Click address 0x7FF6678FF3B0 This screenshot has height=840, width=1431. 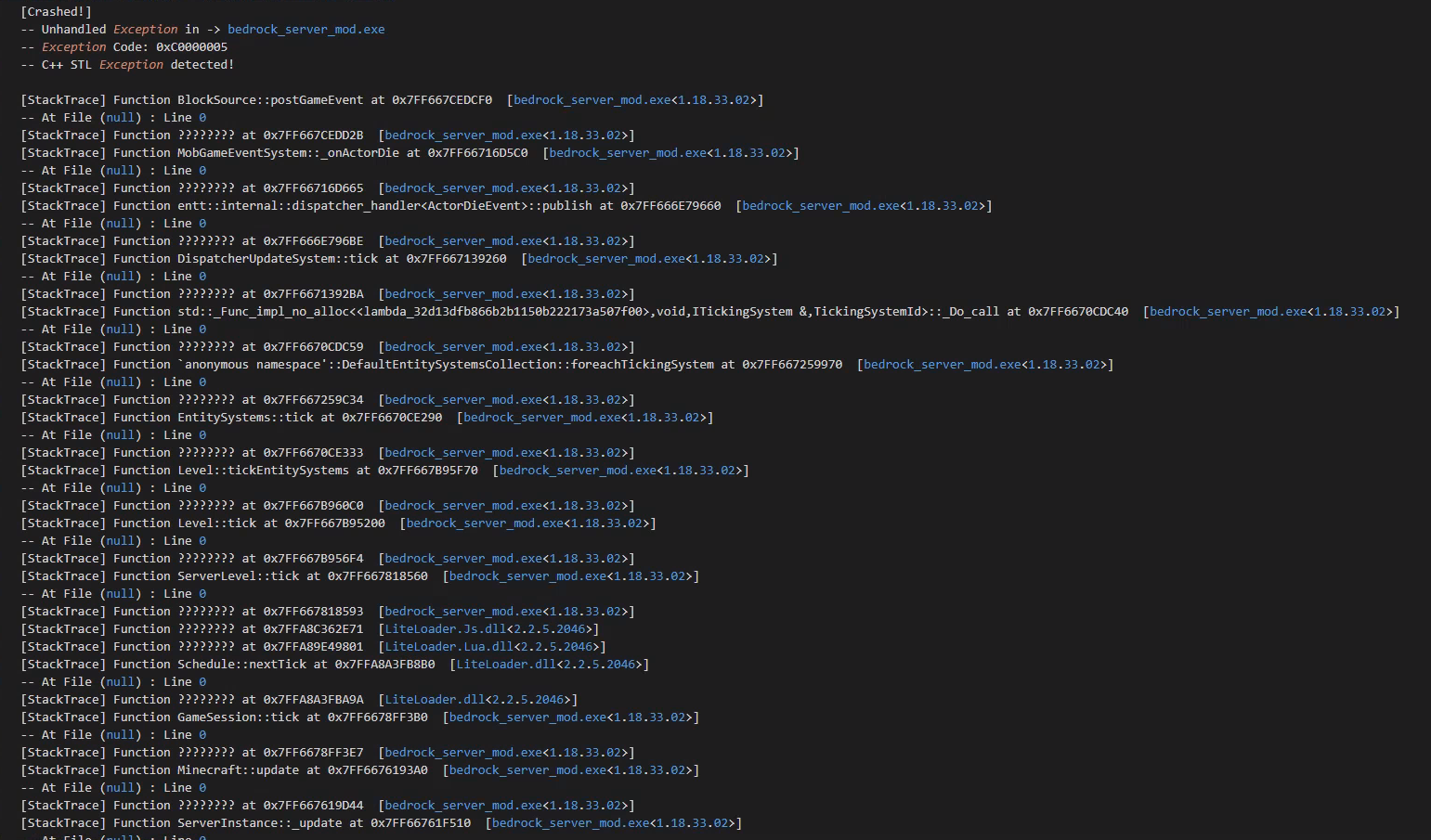[x=377, y=717]
